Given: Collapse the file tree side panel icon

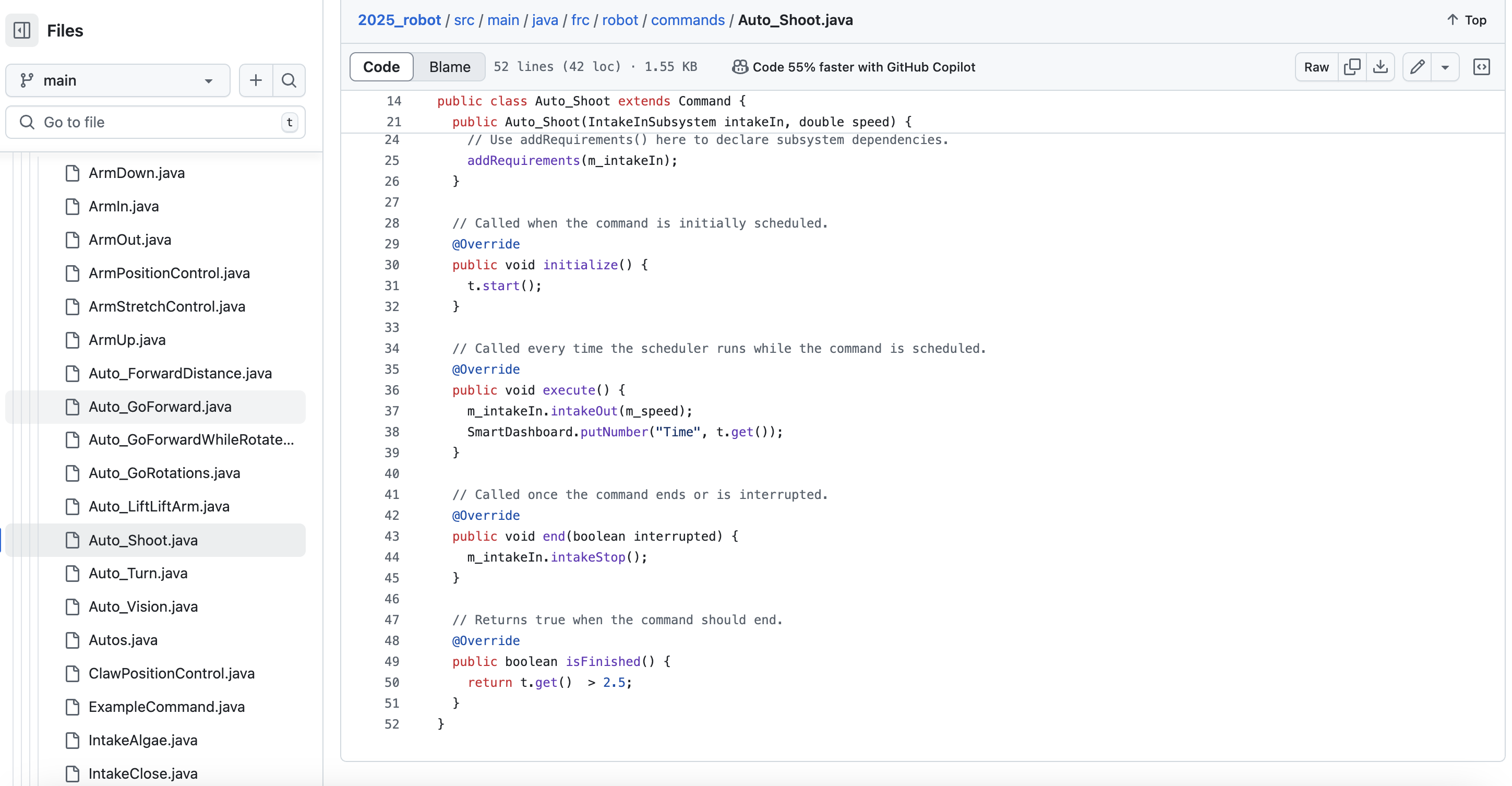Looking at the screenshot, I should [x=22, y=30].
